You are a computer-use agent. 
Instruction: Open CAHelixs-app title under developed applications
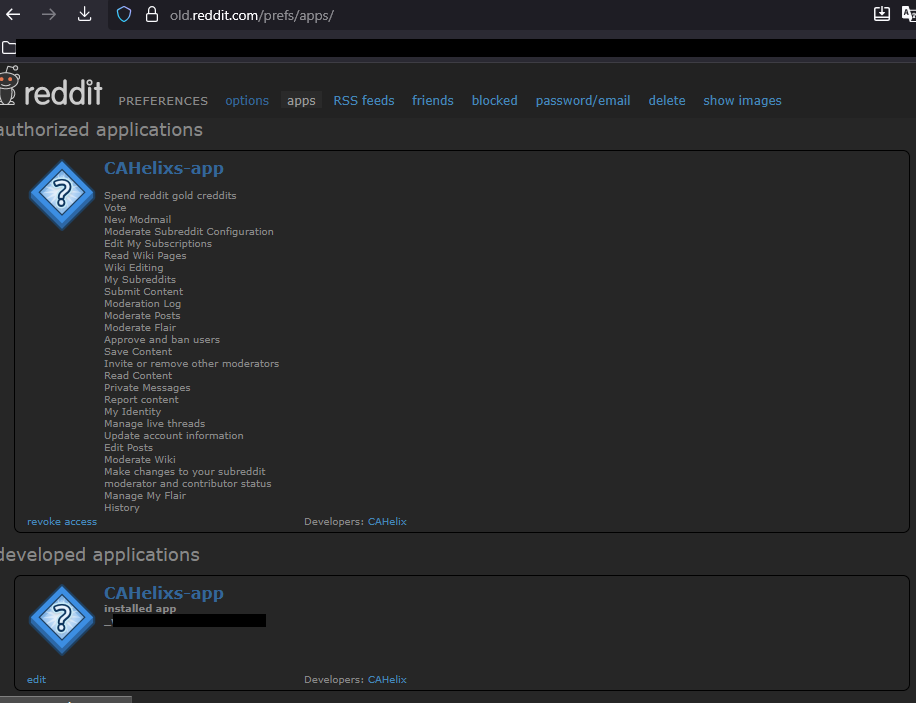[164, 593]
